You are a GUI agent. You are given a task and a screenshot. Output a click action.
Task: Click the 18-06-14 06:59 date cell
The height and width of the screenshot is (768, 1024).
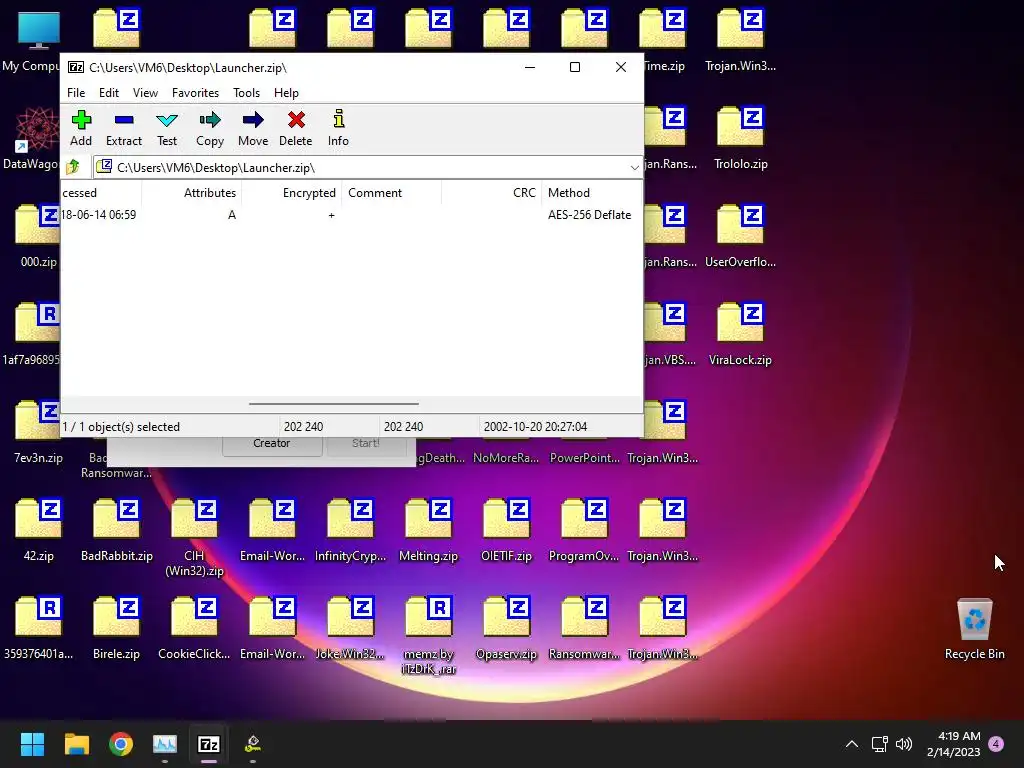pos(99,215)
